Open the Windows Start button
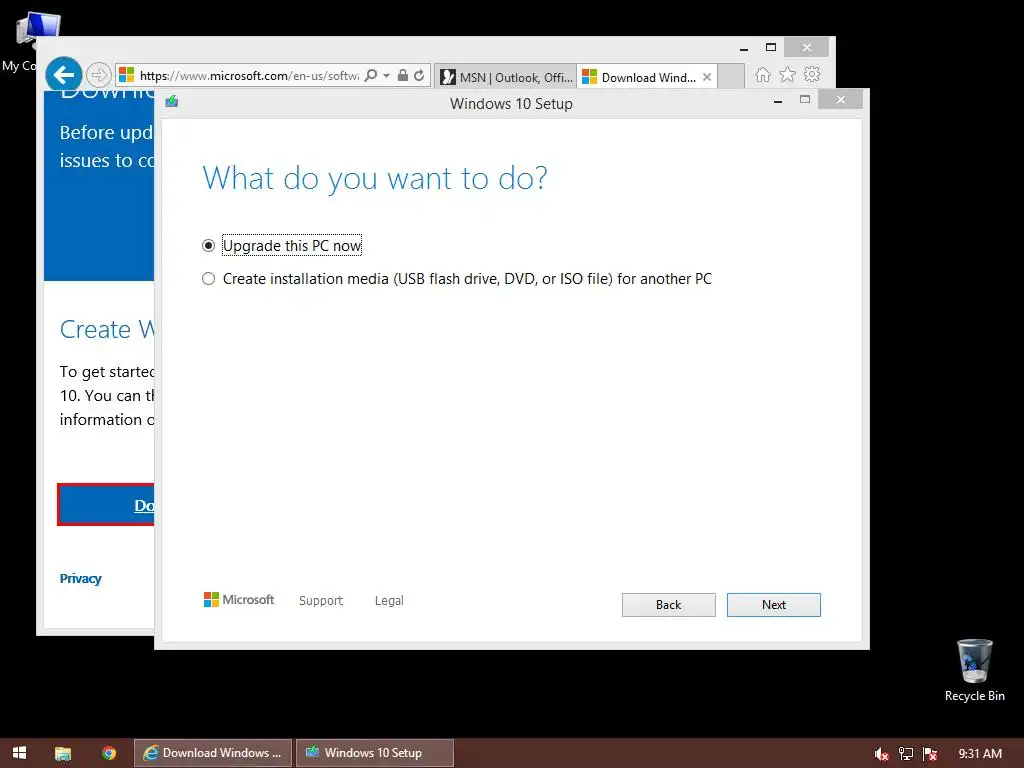Viewport: 1024px width, 768px height. coord(20,753)
